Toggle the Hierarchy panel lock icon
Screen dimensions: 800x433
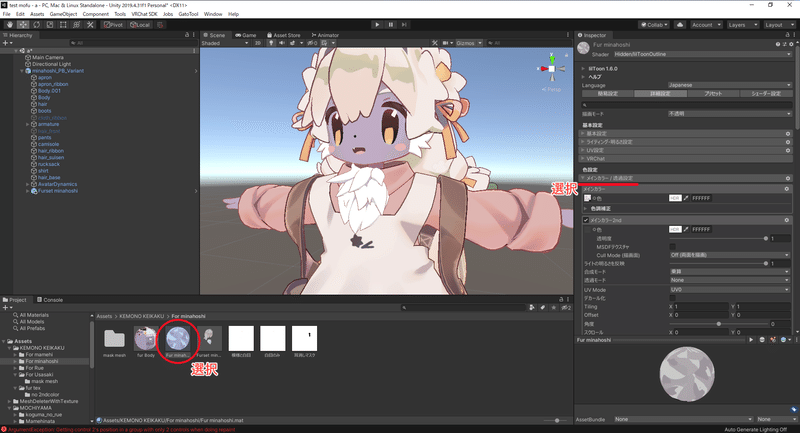pyautogui.click(x=187, y=35)
